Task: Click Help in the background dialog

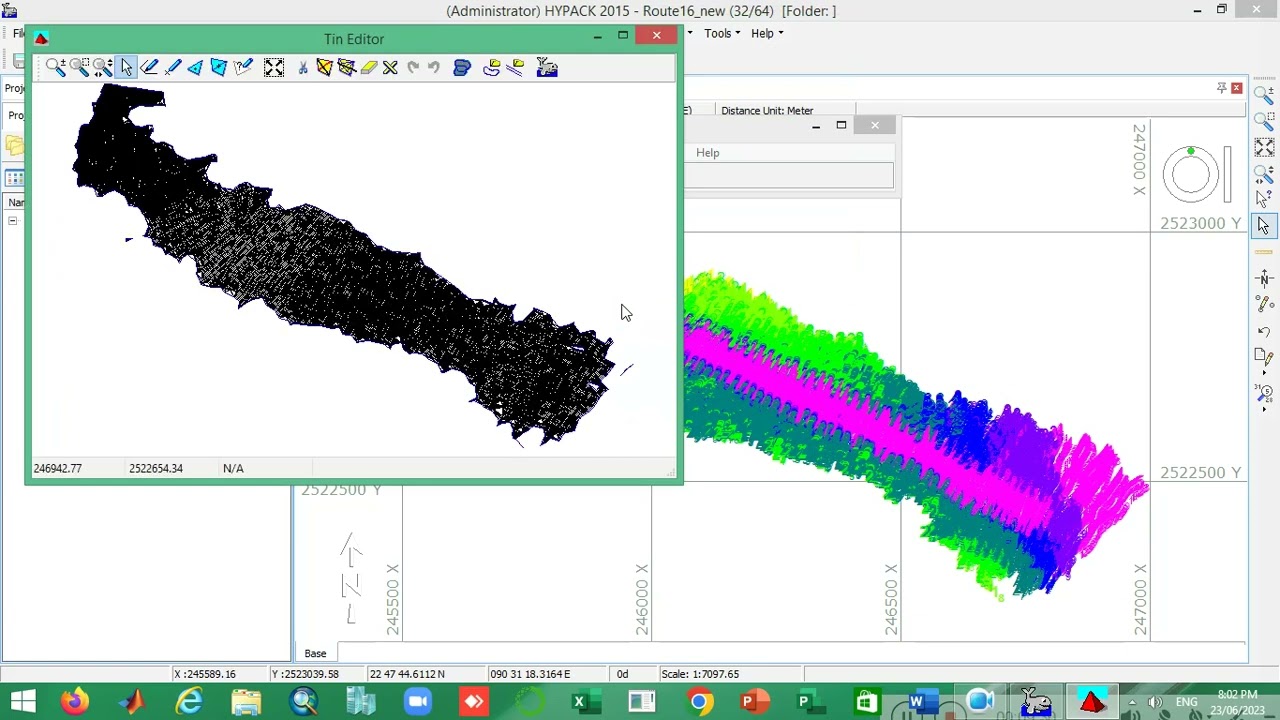Action: 707,153
